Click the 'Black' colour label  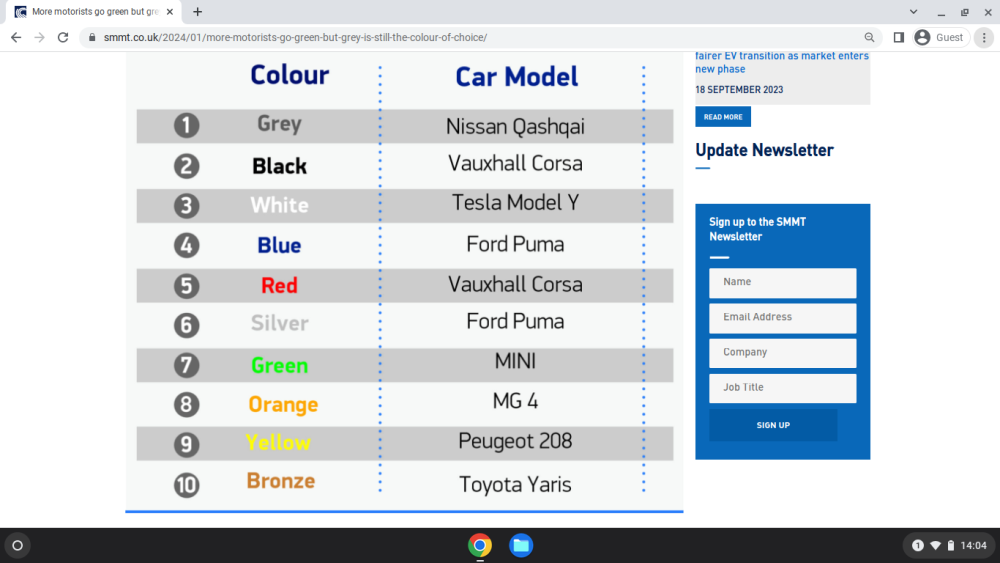coord(279,166)
